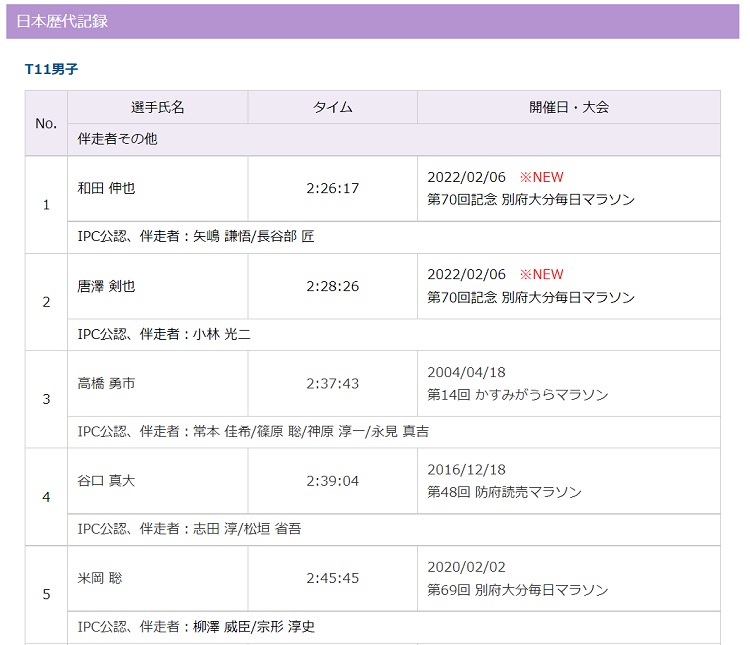750x645 pixels.
Task: Click the 伴走者その他 header row
Action: (x=118, y=139)
